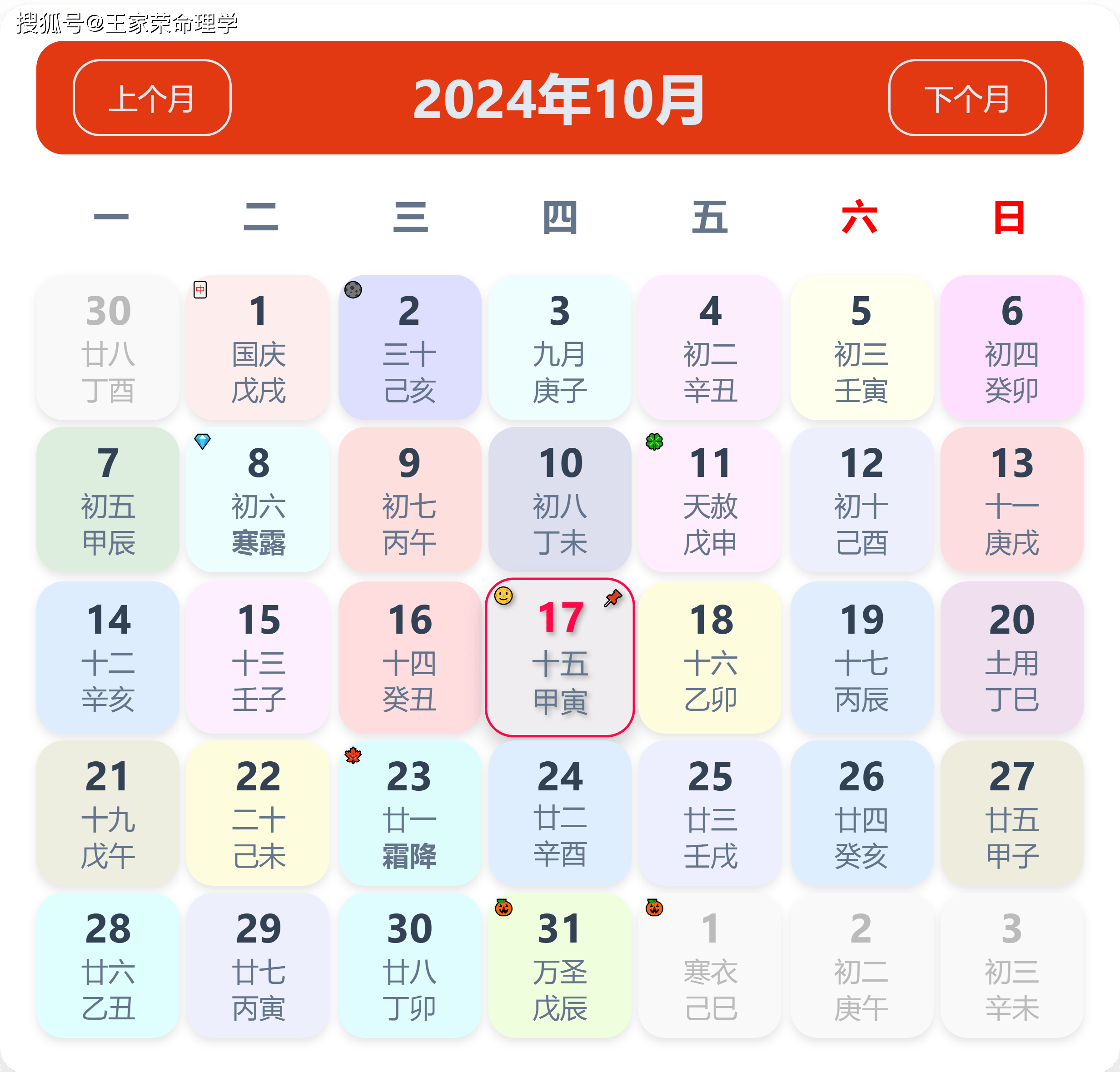Select October 23 霜降 day cell
1120x1072 pixels.
[410, 813]
